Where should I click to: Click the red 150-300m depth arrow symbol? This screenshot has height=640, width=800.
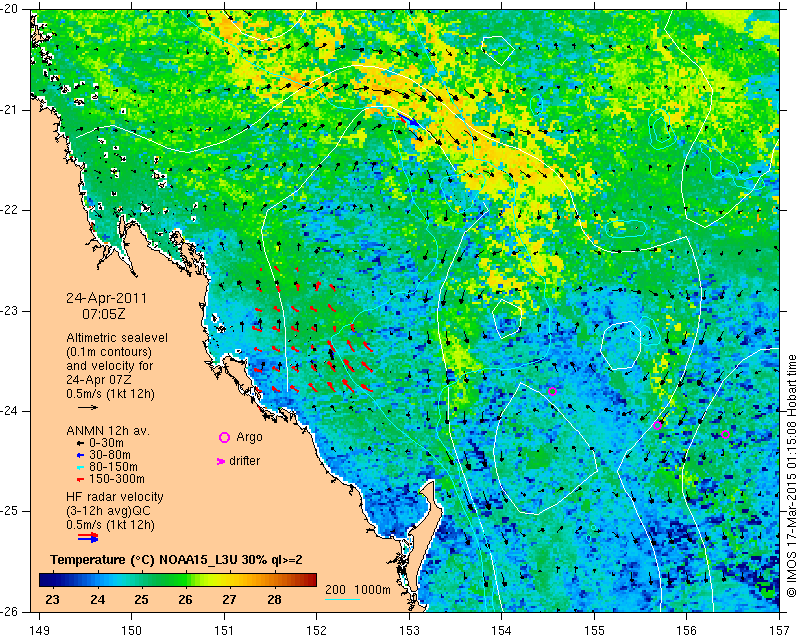80,479
